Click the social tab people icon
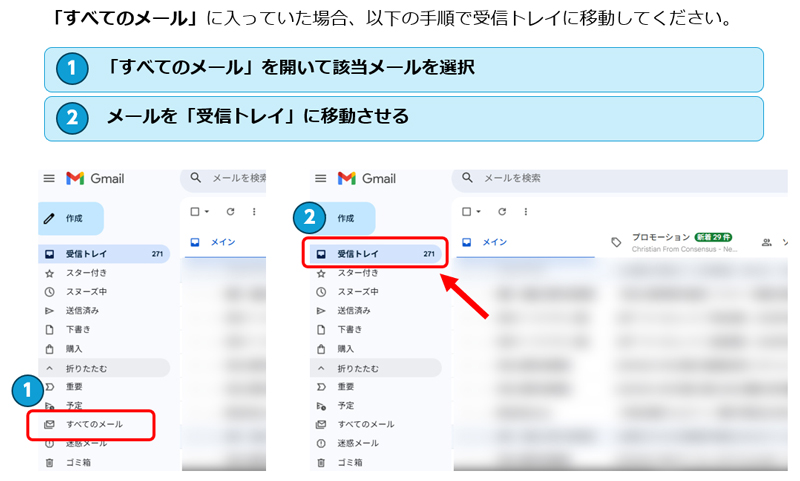This screenshot has height=481, width=800. [x=766, y=242]
